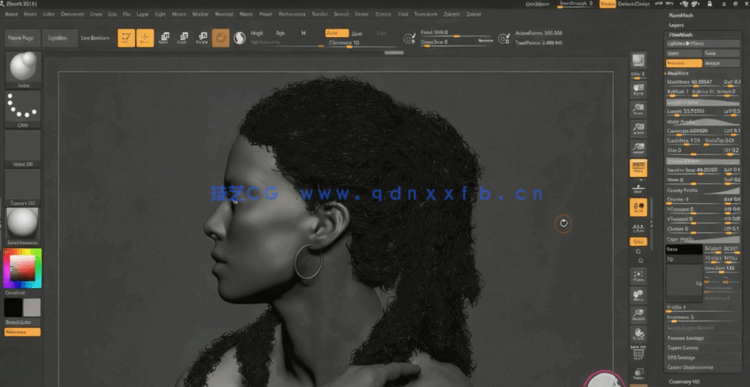Click the FiberMesh Accept button
Screen dimensions: 750x387
[722, 63]
